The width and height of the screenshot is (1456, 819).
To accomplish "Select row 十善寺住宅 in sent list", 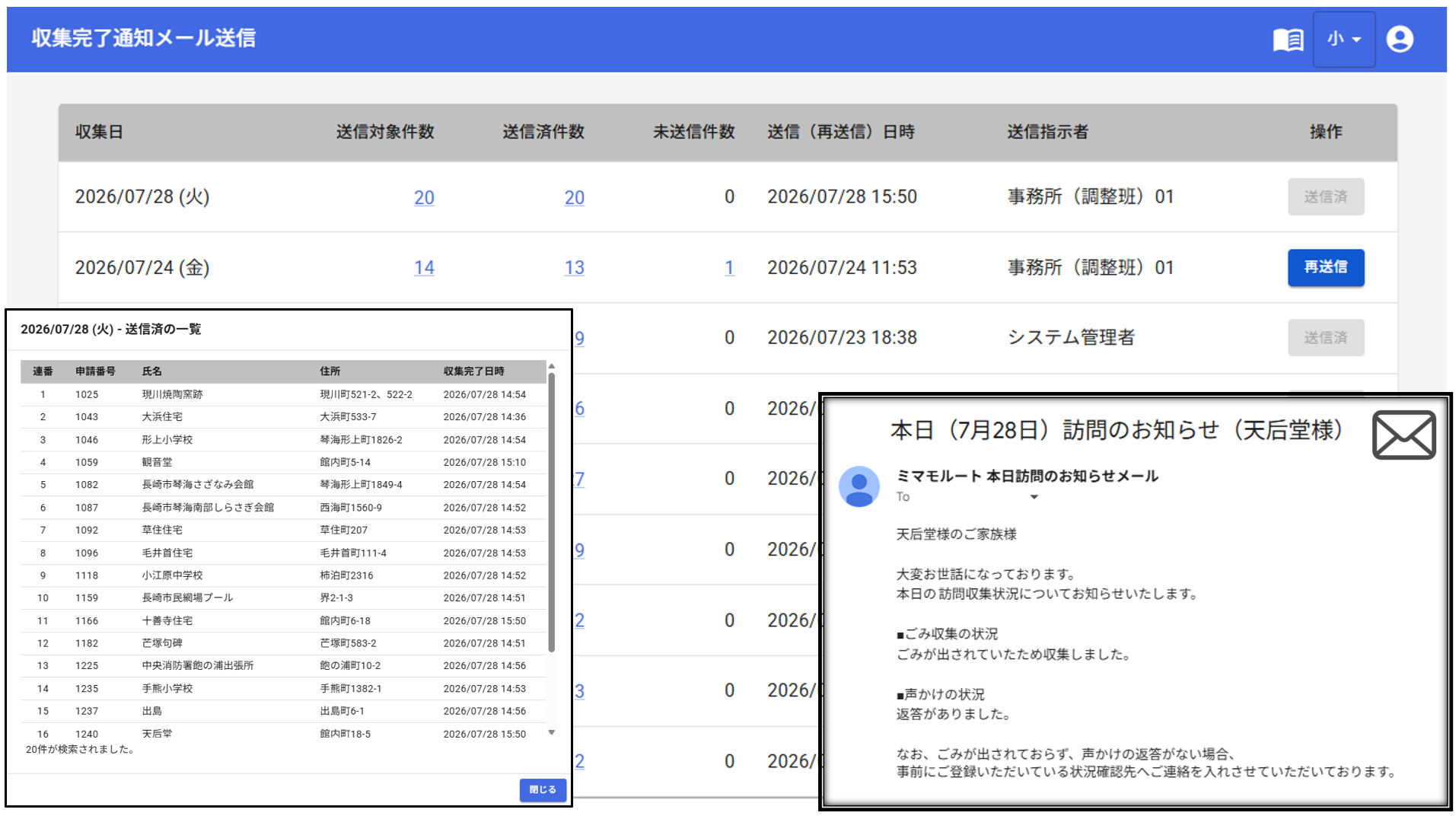I will coord(283,620).
